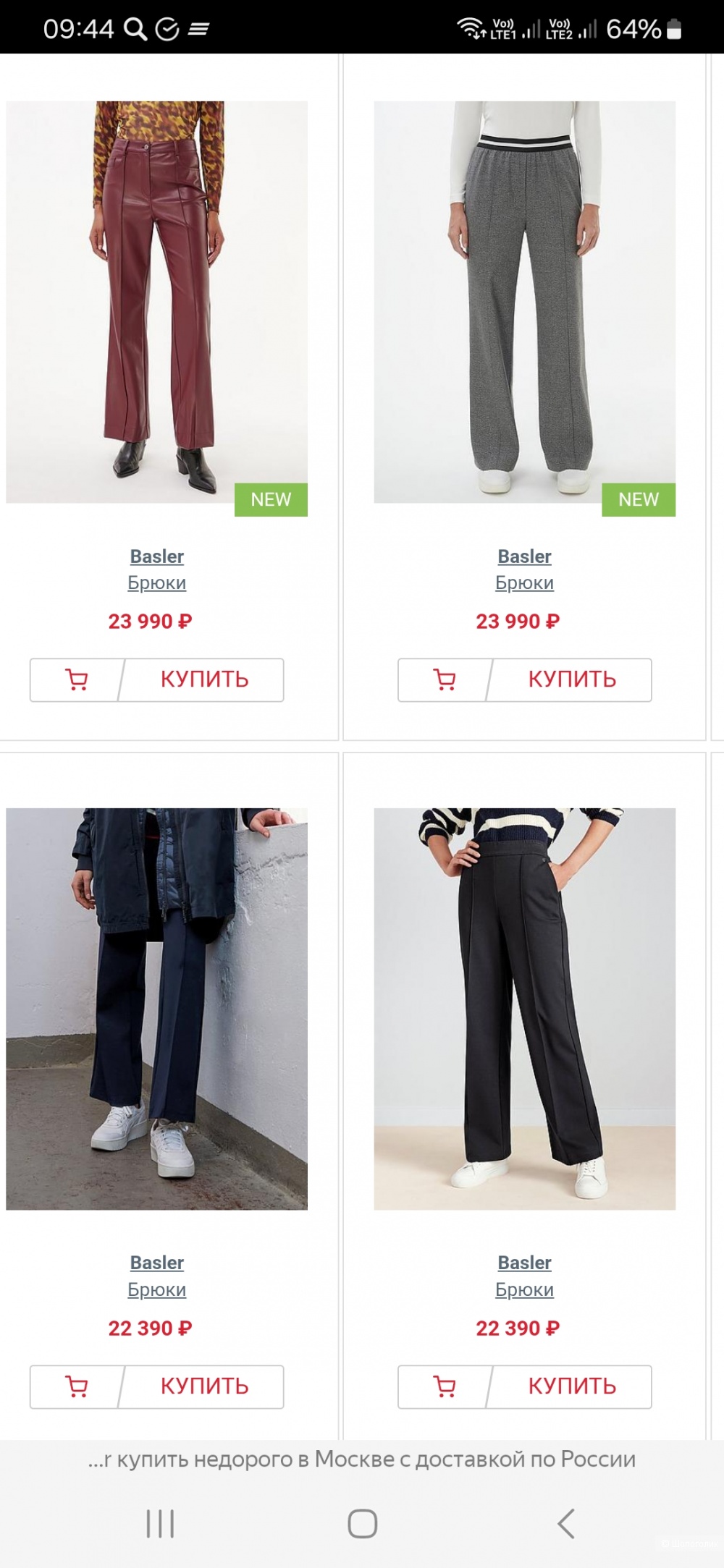Open black wide-leg trousers product photo
This screenshot has height=1568, width=724.
(524, 1009)
